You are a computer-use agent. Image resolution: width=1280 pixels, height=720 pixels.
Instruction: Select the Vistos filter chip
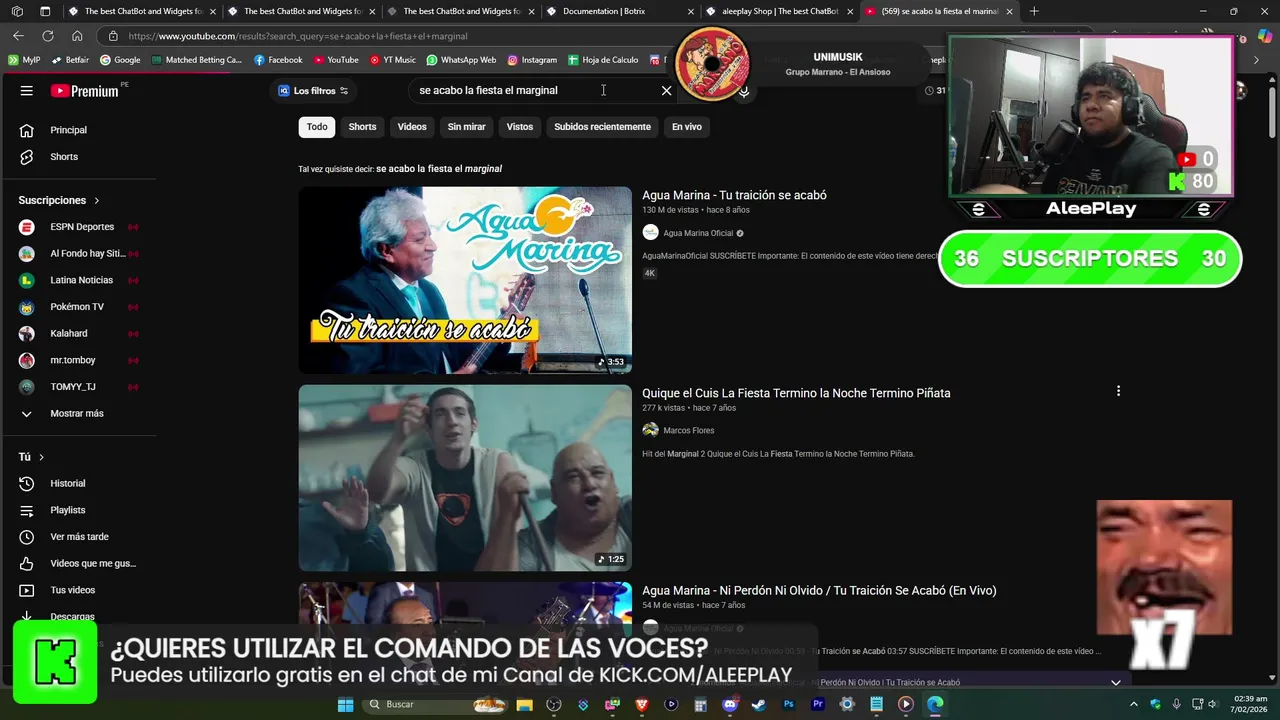coord(520,127)
